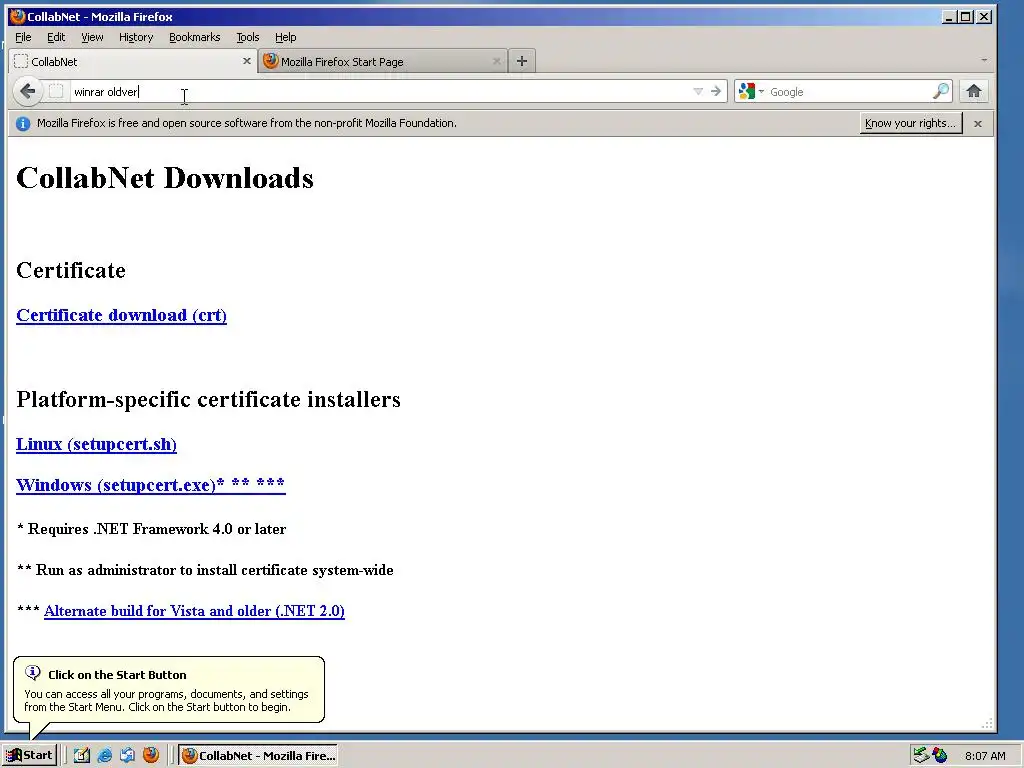The width and height of the screenshot is (1024, 768).
Task: Open a new tab with plus button
Action: [521, 61]
